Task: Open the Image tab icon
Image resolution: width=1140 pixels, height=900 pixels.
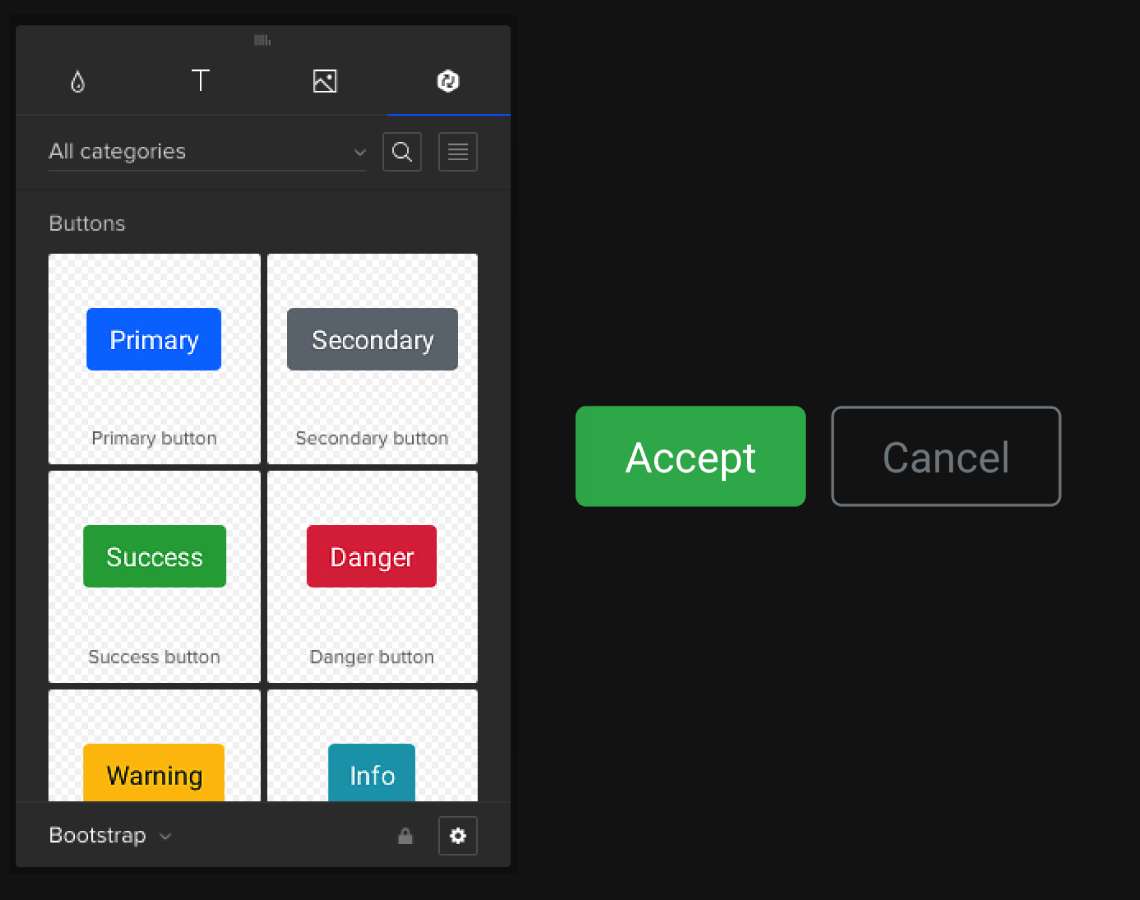Action: 325,82
